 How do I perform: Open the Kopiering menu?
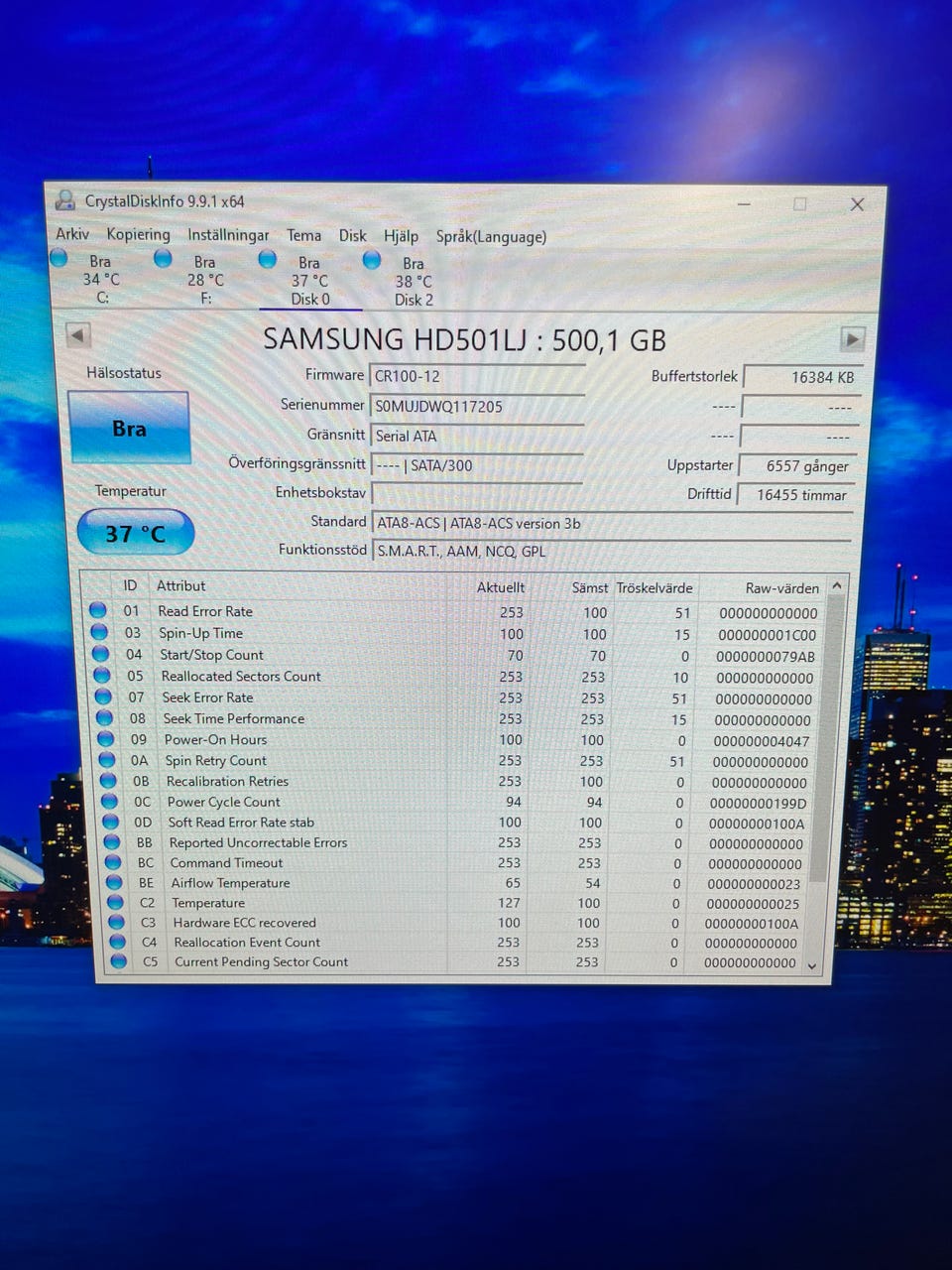(x=138, y=234)
